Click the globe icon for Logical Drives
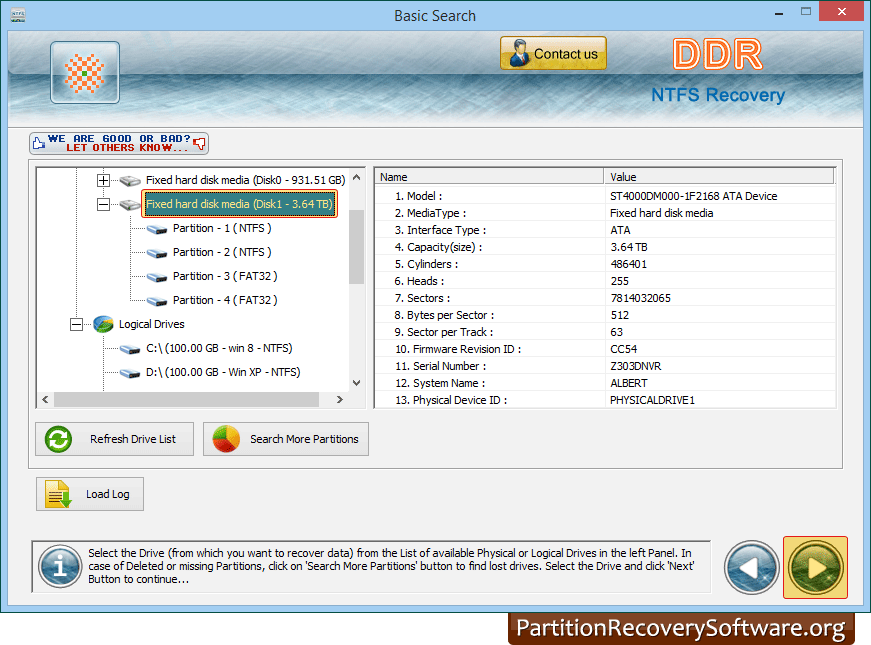Screen dimensions: 871x645 coord(103,324)
